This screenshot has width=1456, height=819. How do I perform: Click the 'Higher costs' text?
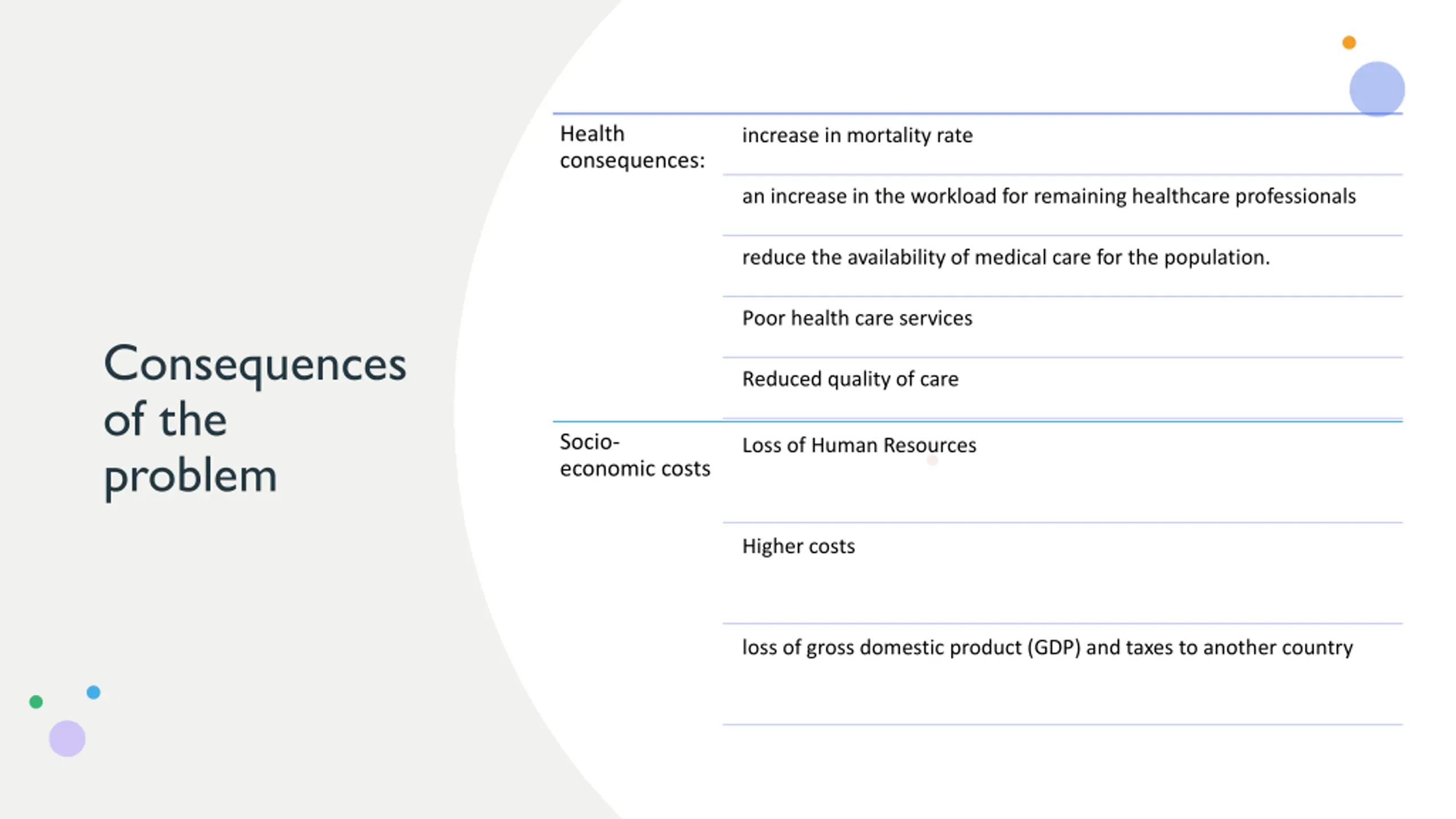tap(798, 546)
